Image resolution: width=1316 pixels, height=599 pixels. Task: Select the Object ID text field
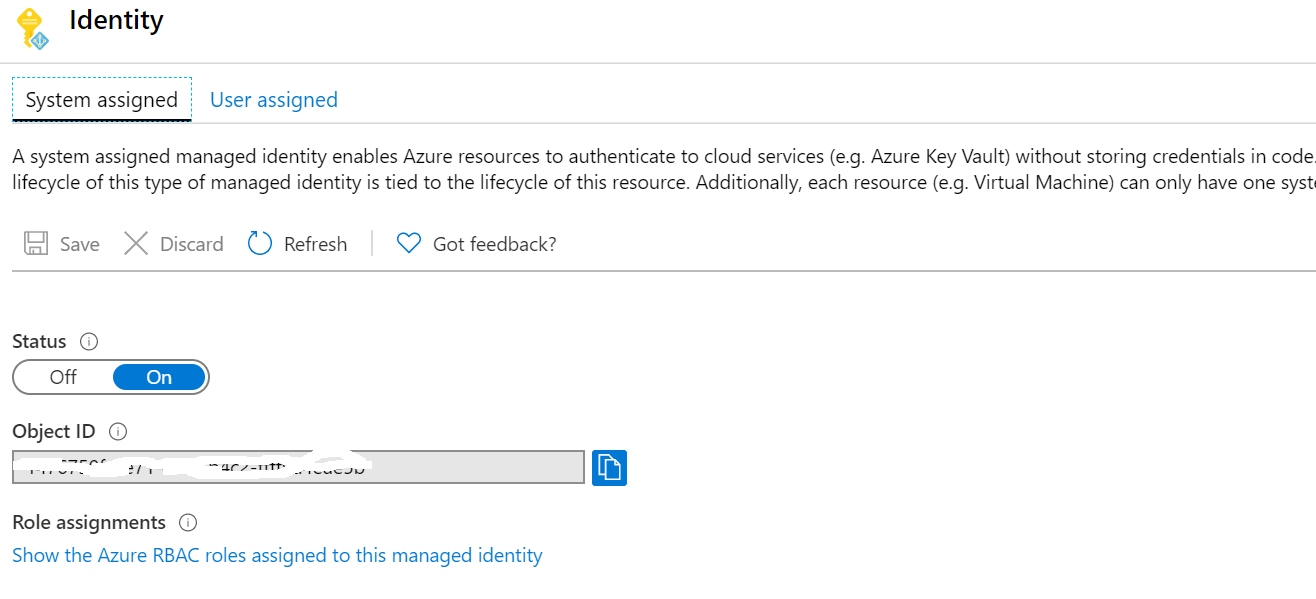(x=297, y=467)
